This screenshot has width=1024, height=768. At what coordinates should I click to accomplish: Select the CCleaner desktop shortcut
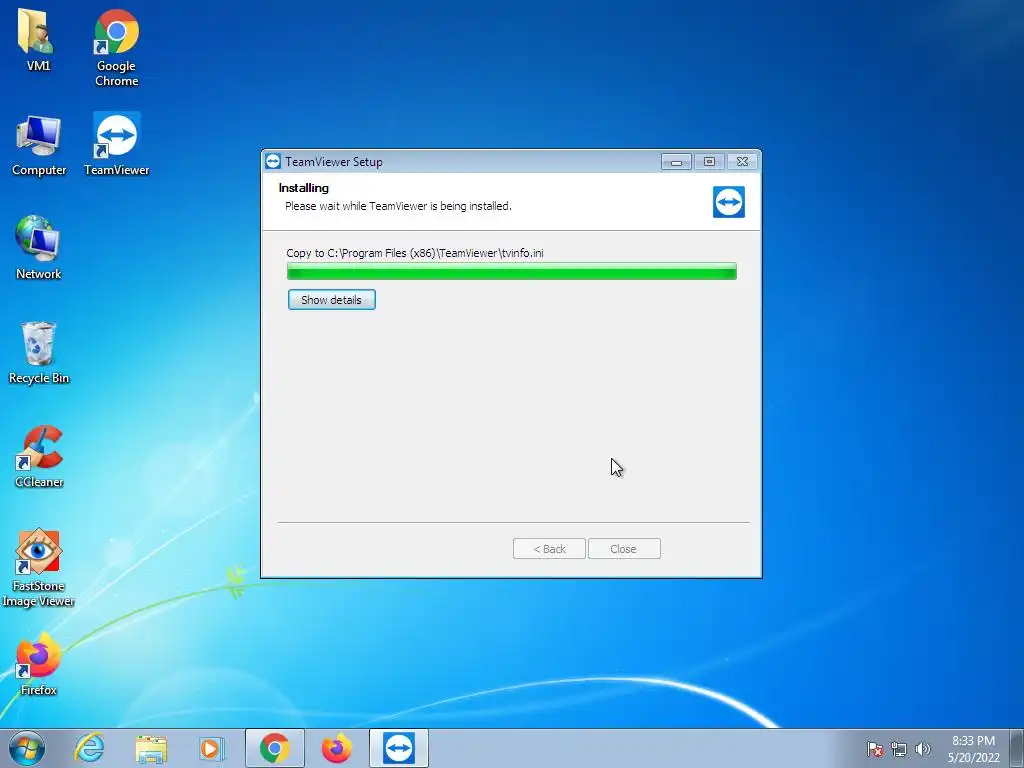pos(39,457)
